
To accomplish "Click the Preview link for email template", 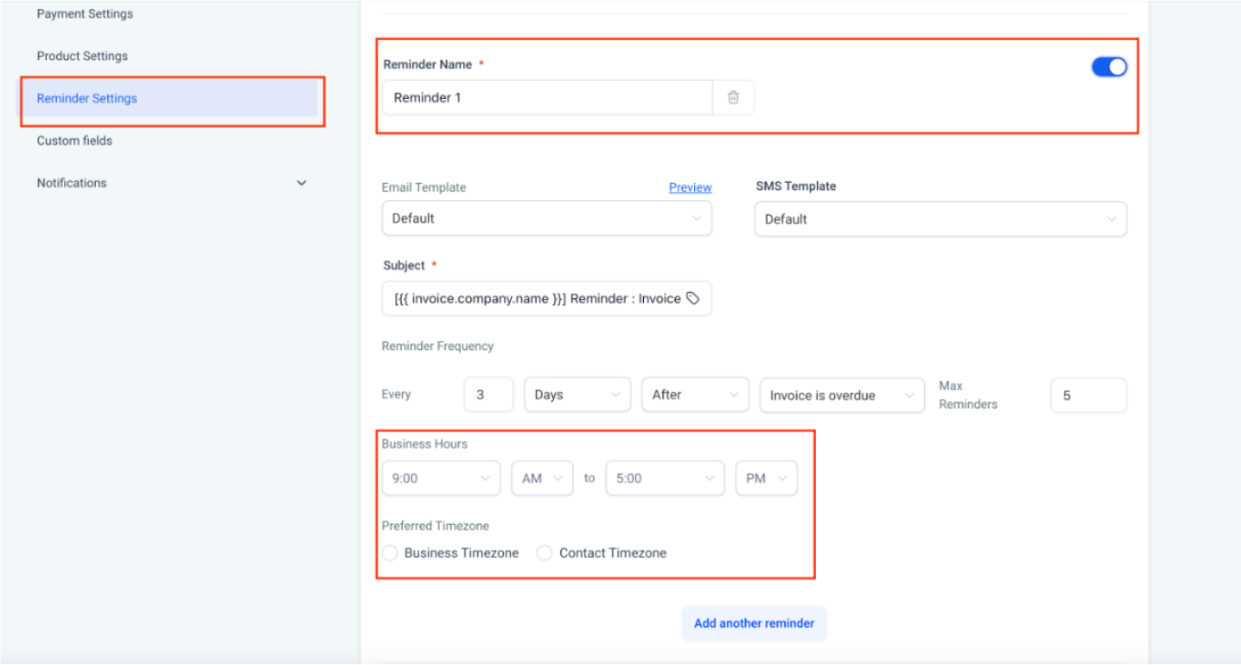I will coord(690,187).
